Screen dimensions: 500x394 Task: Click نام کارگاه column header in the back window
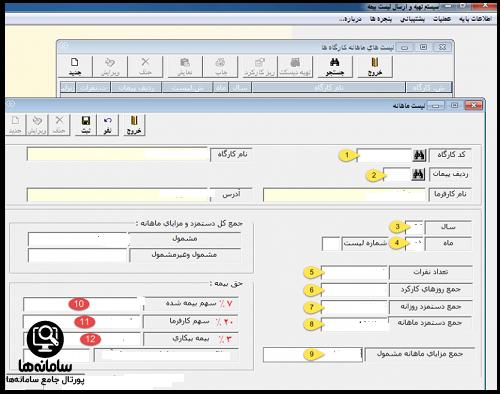point(329,88)
